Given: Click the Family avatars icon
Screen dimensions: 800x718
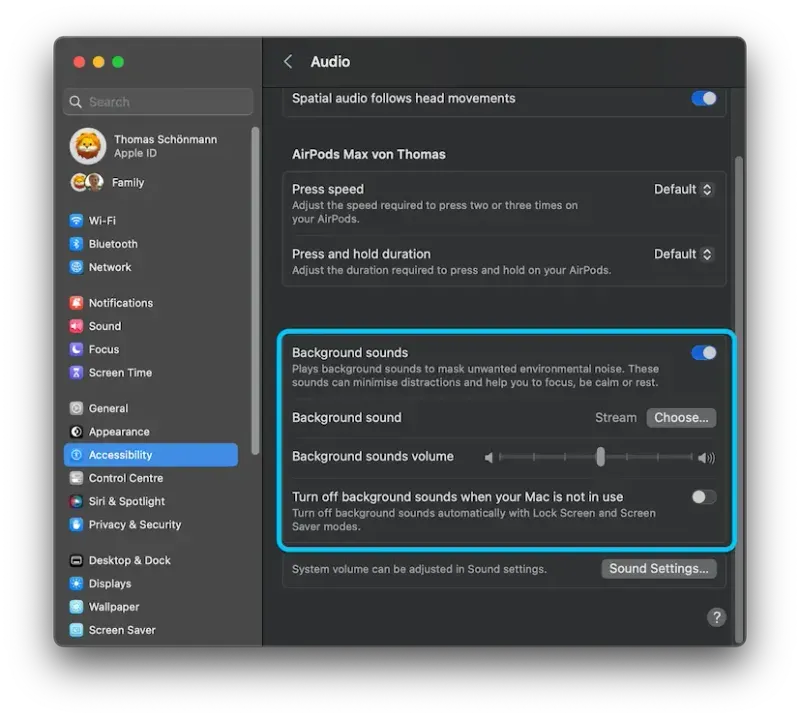Looking at the screenshot, I should coord(87,182).
